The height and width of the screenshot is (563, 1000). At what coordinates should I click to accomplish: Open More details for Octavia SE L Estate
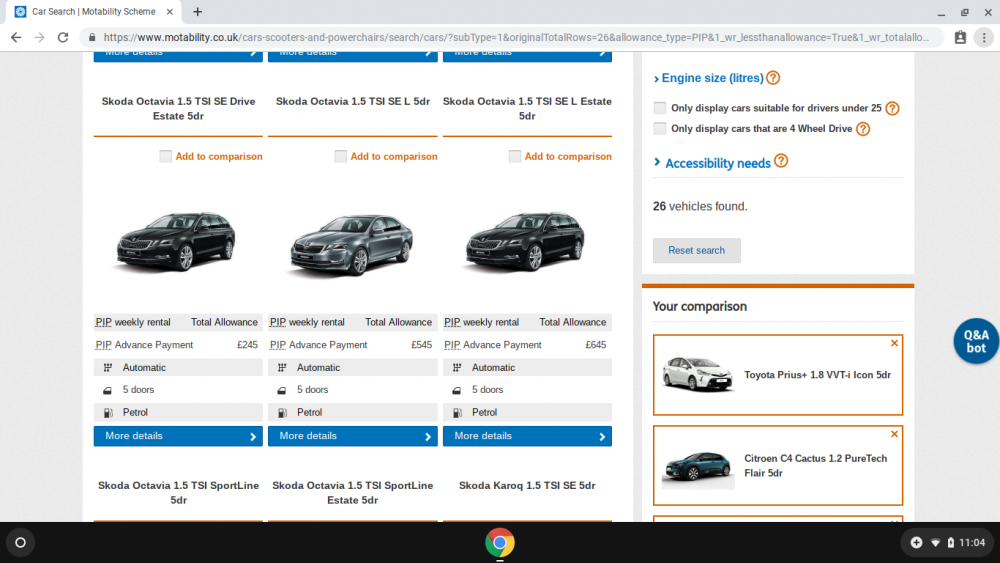(527, 436)
